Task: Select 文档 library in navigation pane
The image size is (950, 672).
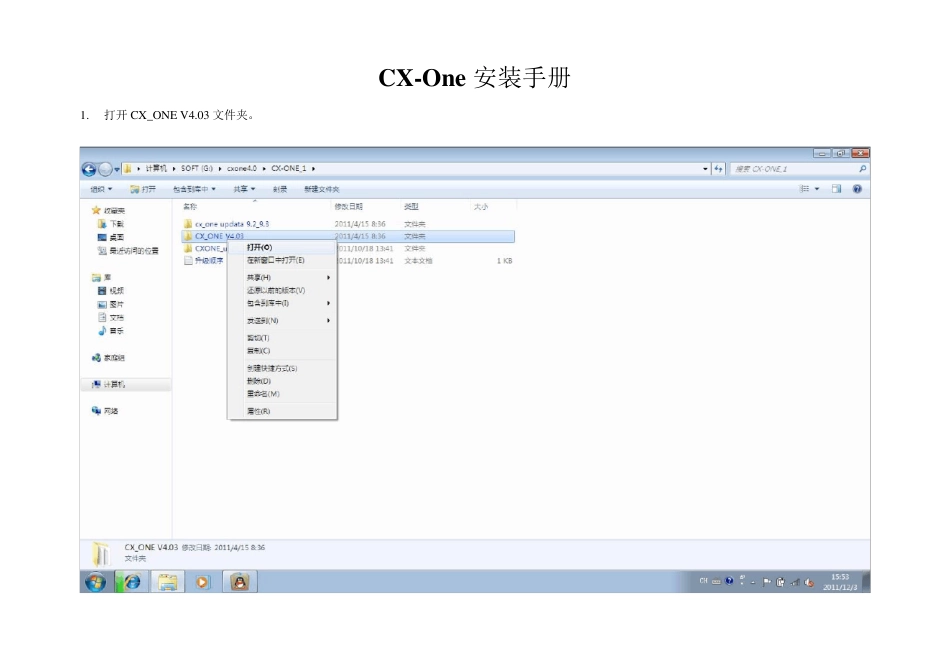Action: (111, 317)
